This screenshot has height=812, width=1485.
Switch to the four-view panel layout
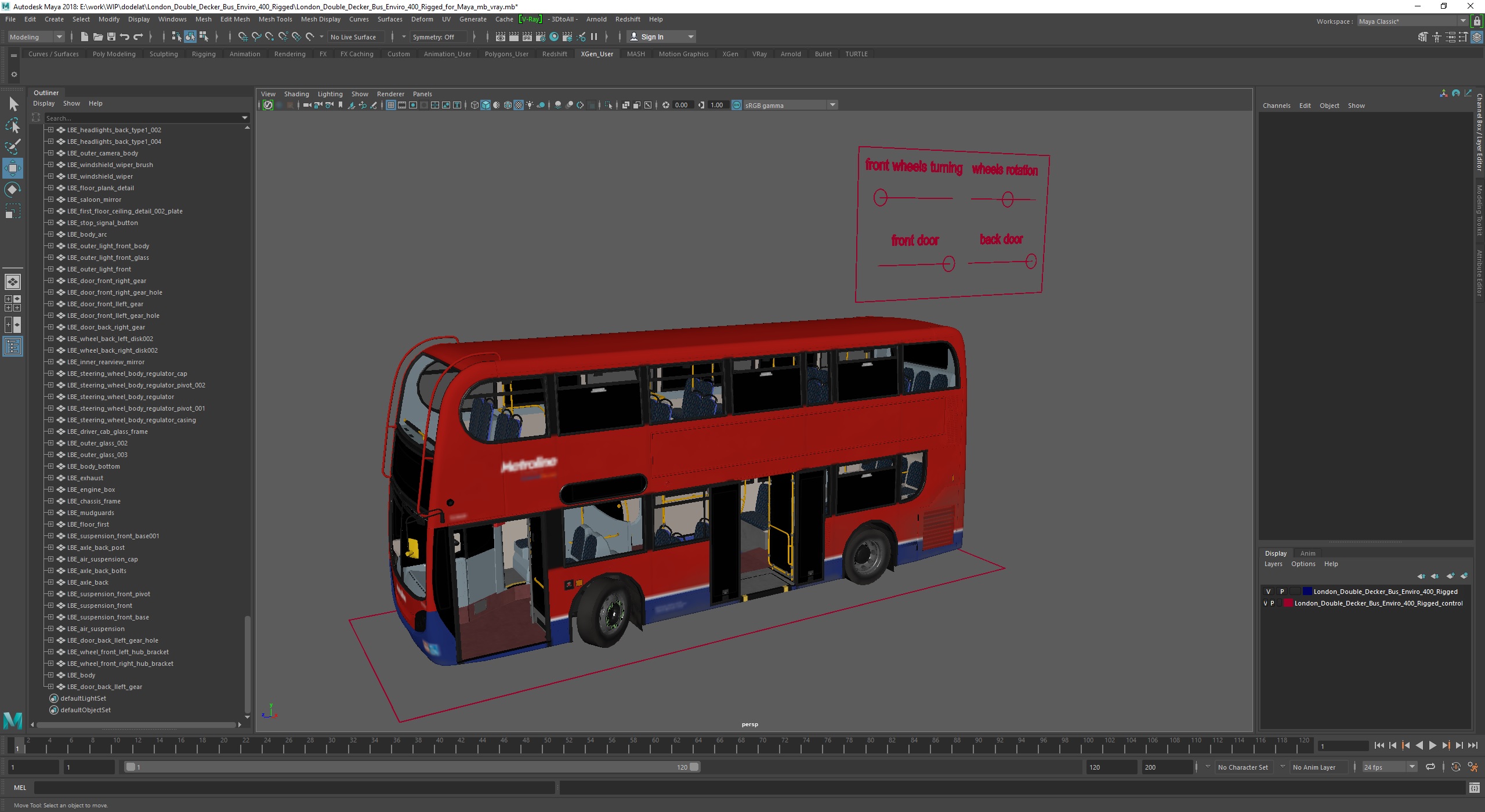[x=13, y=303]
